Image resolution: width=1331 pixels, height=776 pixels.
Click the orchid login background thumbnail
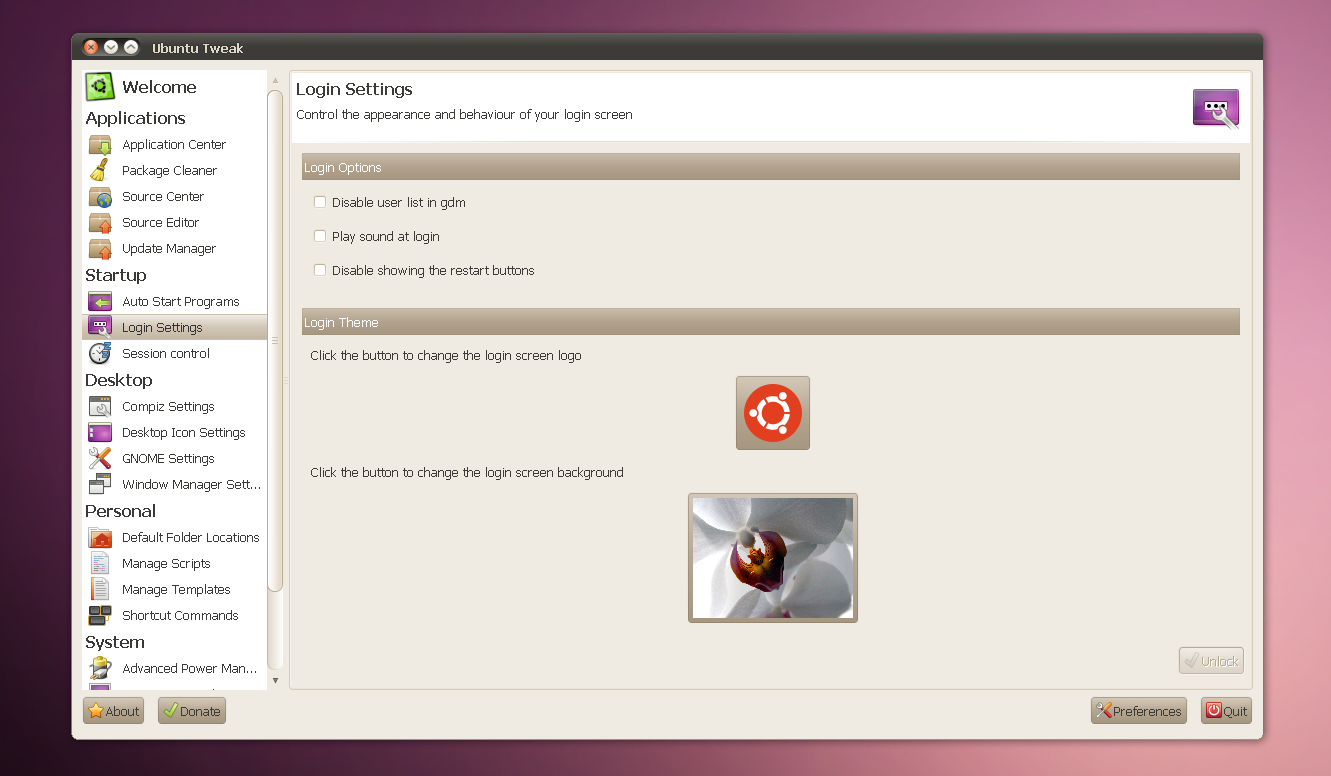click(773, 558)
